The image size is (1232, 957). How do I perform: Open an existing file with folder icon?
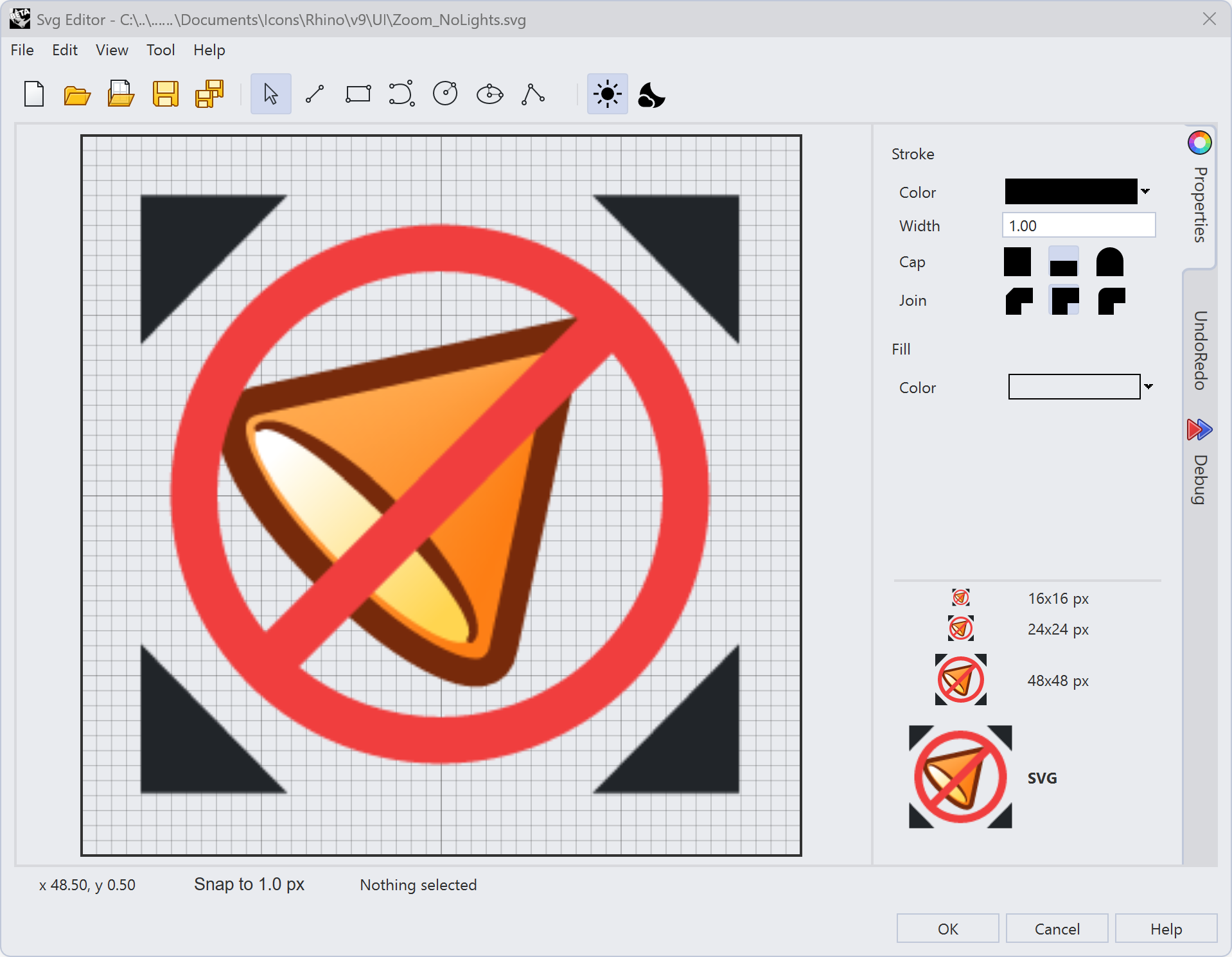pos(77,95)
